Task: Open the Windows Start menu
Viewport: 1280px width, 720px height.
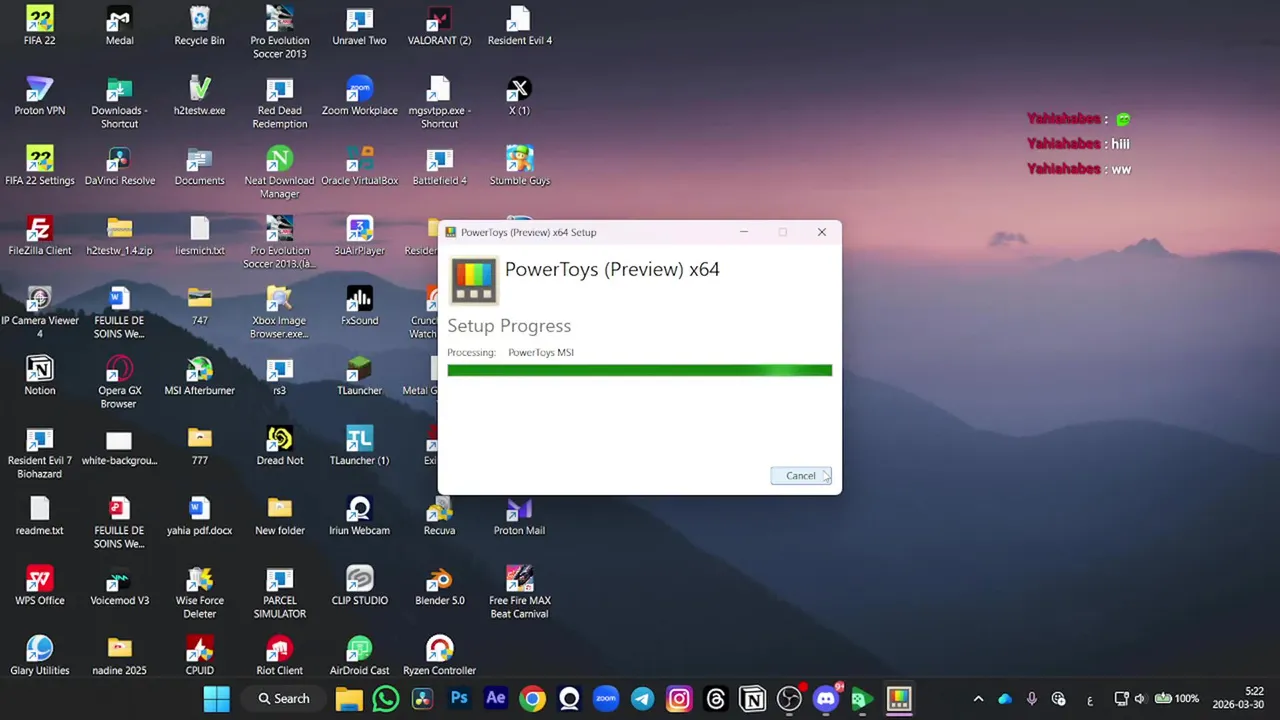Action: click(216, 699)
